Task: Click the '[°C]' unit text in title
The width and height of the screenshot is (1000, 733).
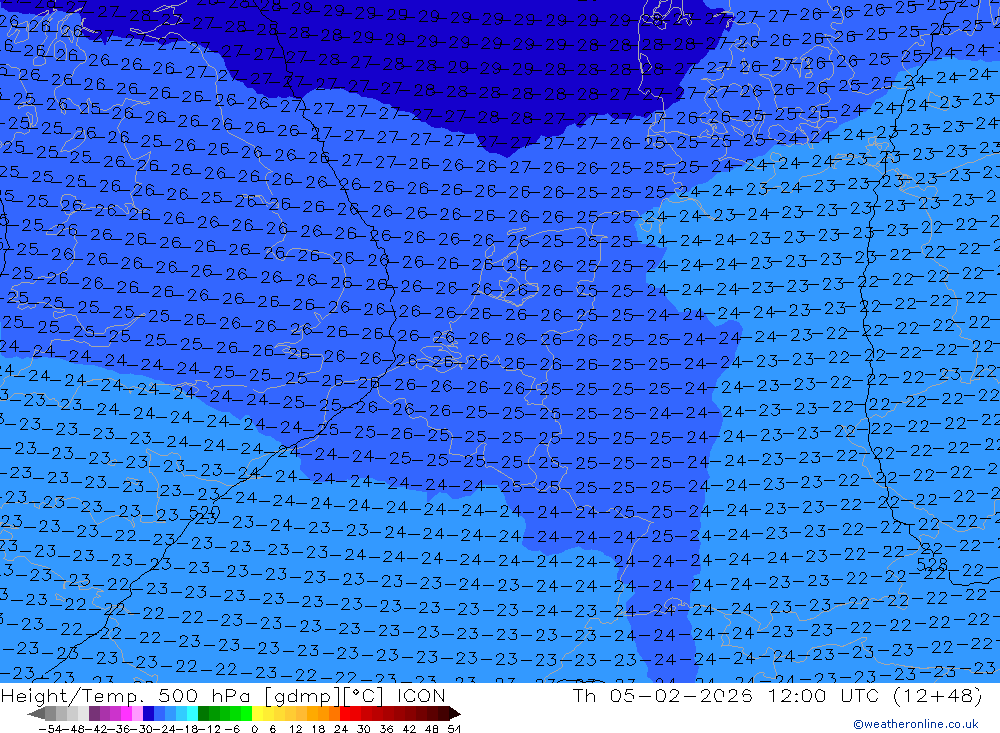Action: pos(364,697)
